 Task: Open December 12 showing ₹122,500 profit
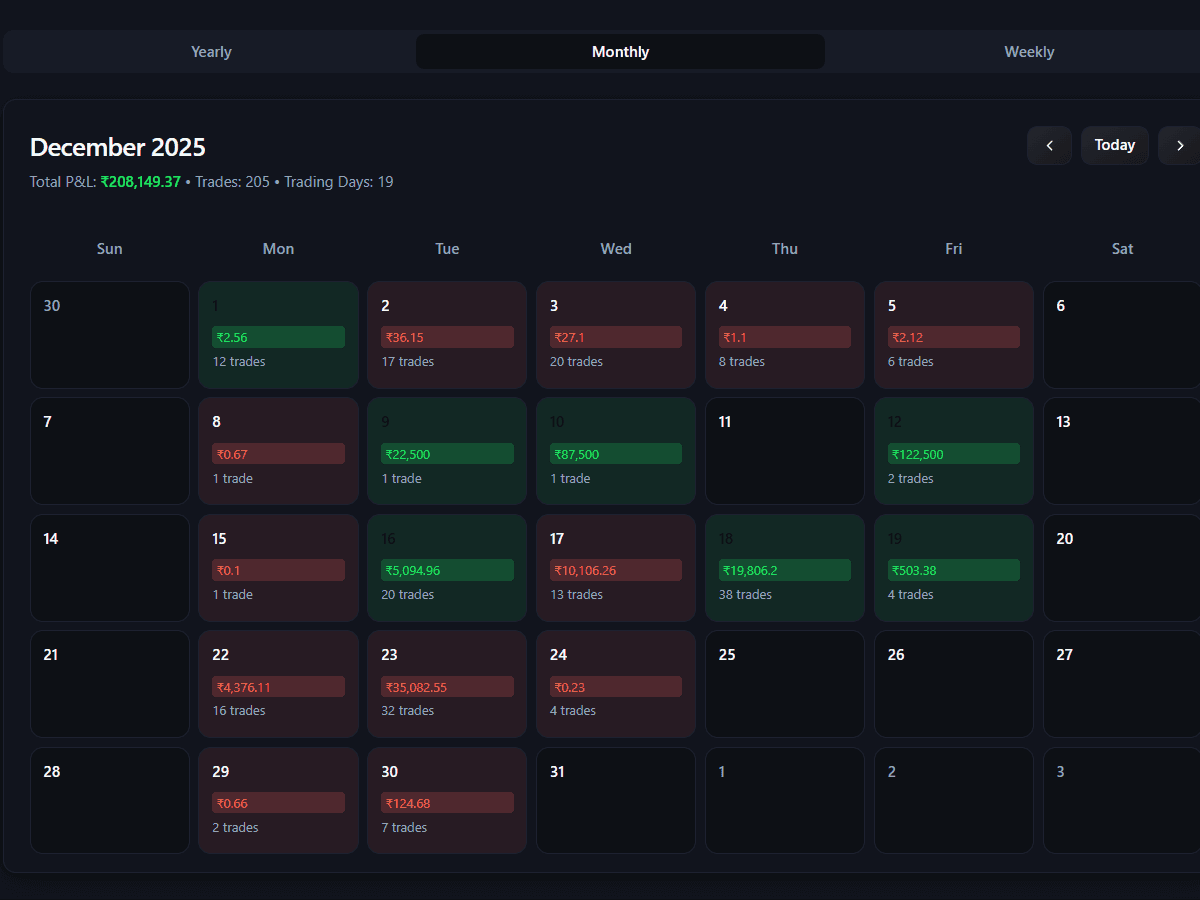pyautogui.click(x=953, y=451)
